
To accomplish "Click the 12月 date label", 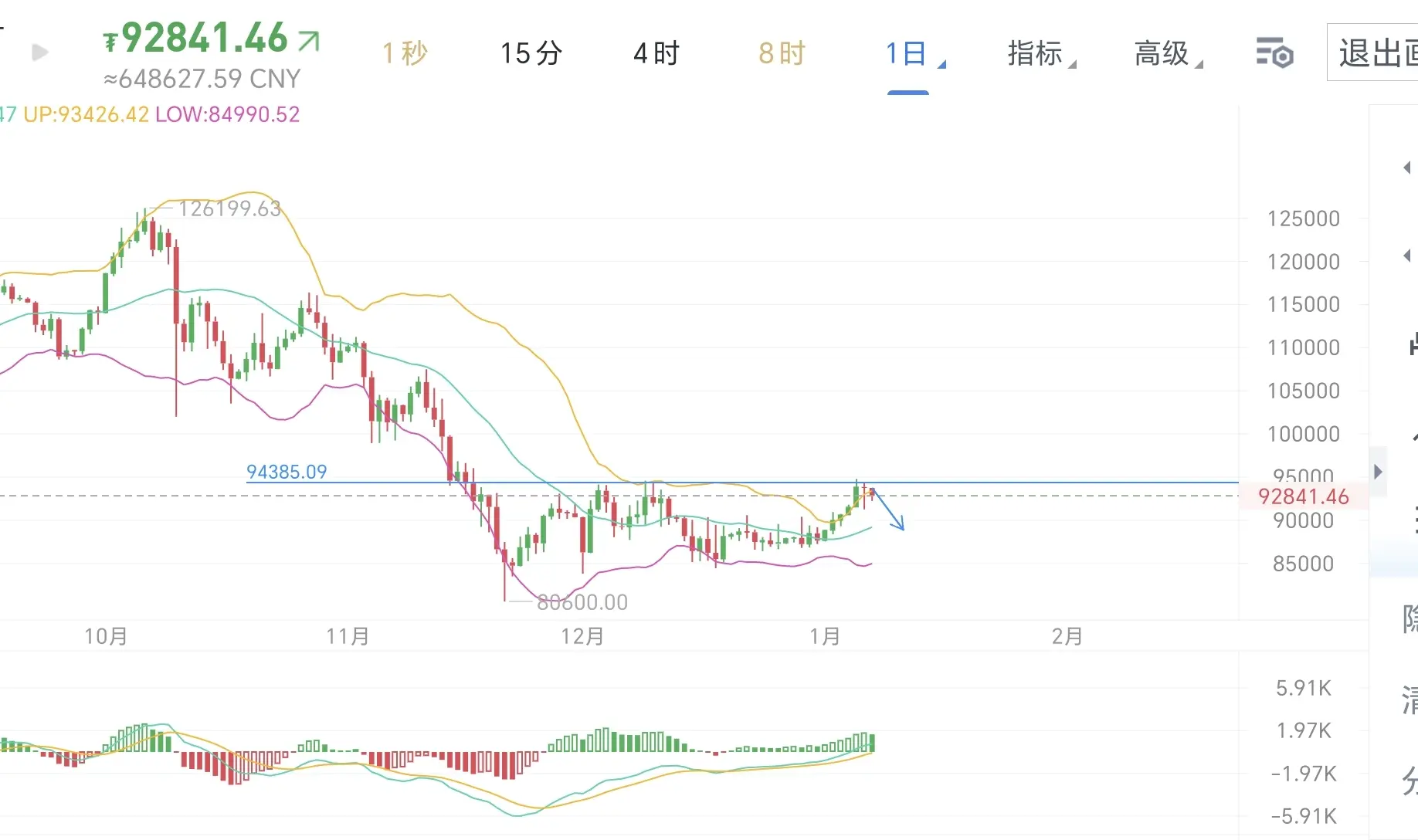I will 582,636.
